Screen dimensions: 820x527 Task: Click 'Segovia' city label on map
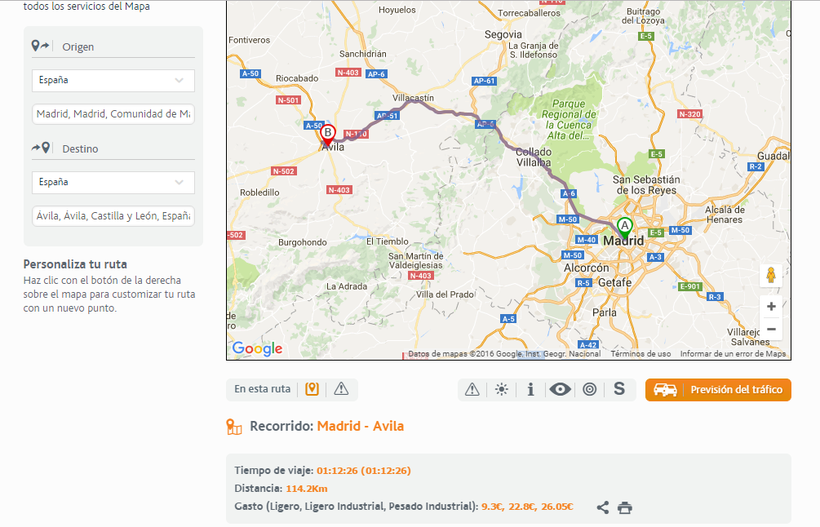click(x=503, y=35)
